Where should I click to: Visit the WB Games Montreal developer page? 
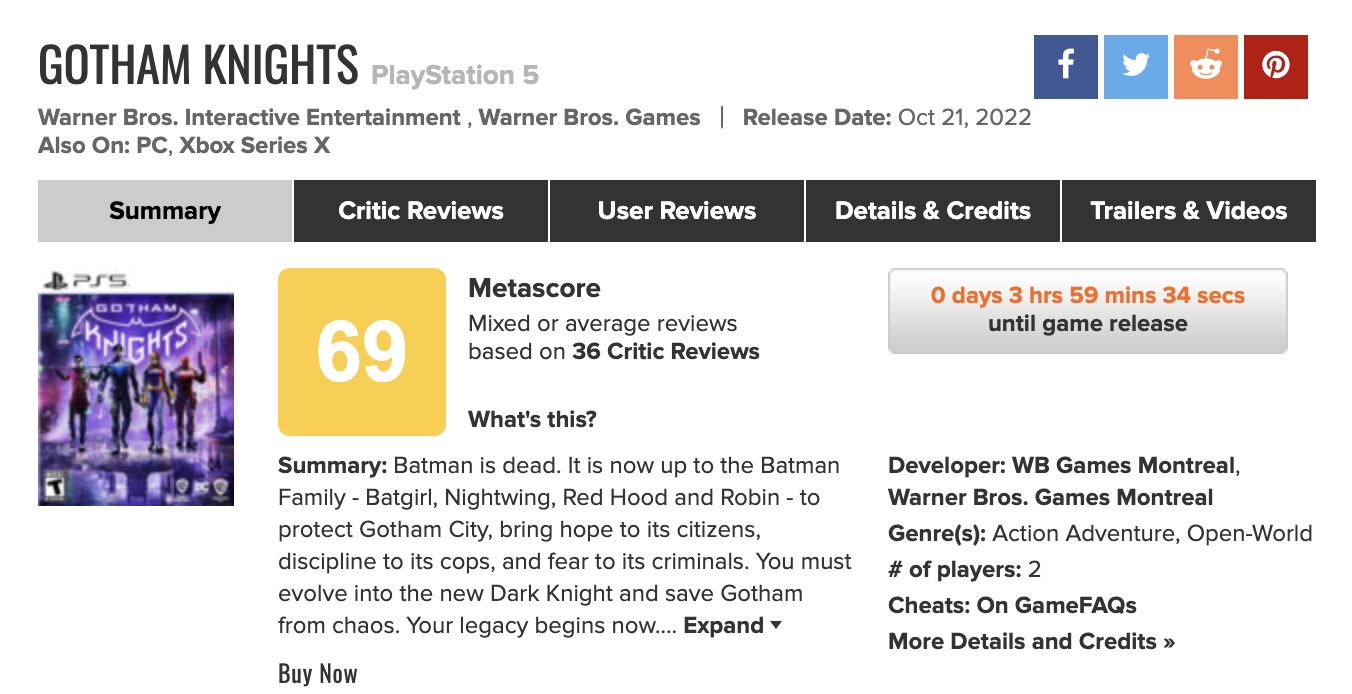pos(1123,466)
